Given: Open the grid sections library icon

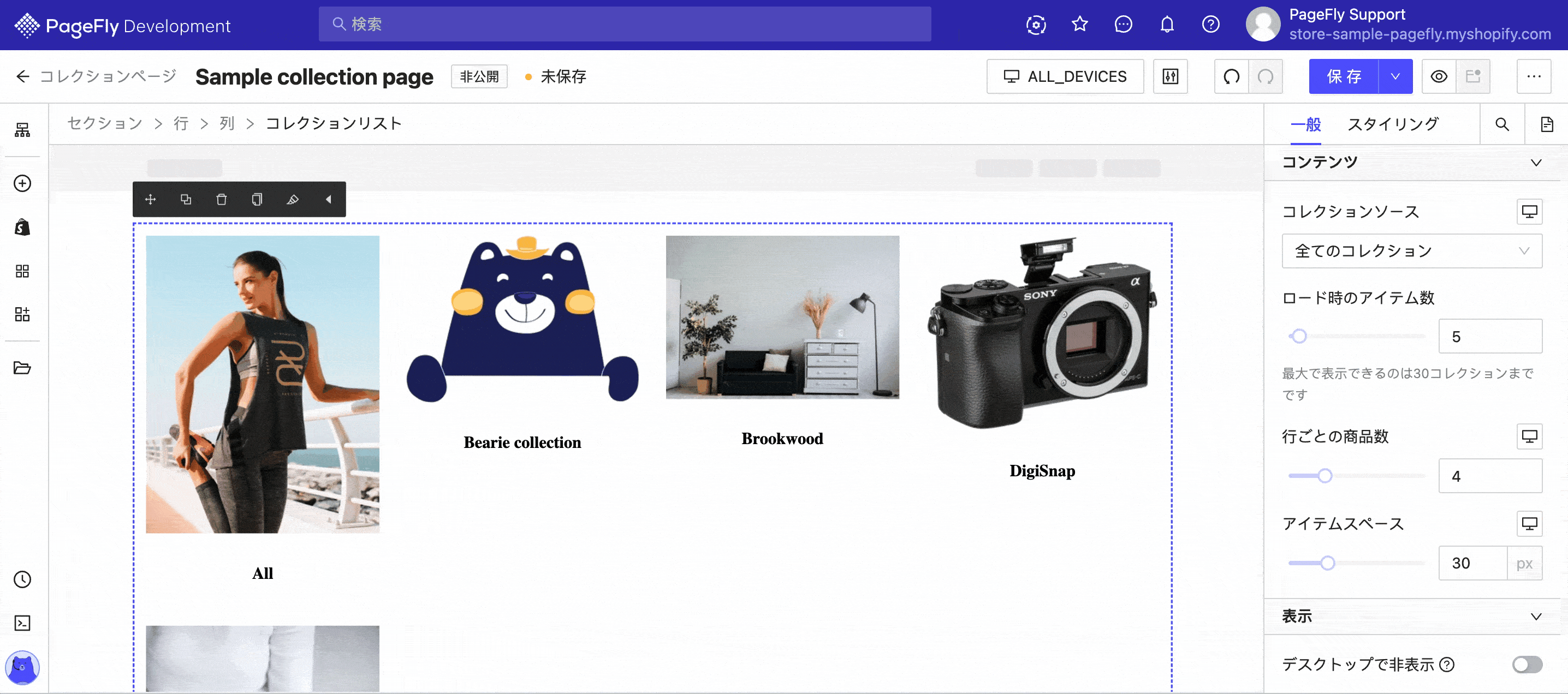Looking at the screenshot, I should pos(22,271).
